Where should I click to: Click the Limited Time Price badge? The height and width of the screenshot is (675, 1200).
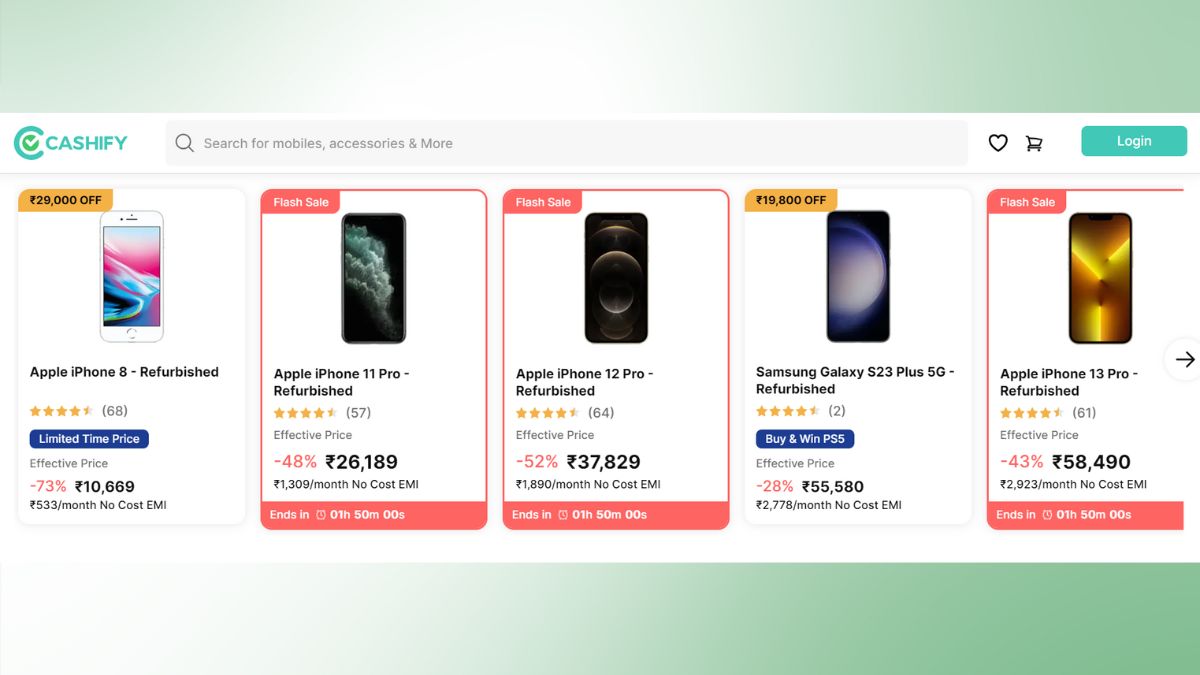point(89,439)
